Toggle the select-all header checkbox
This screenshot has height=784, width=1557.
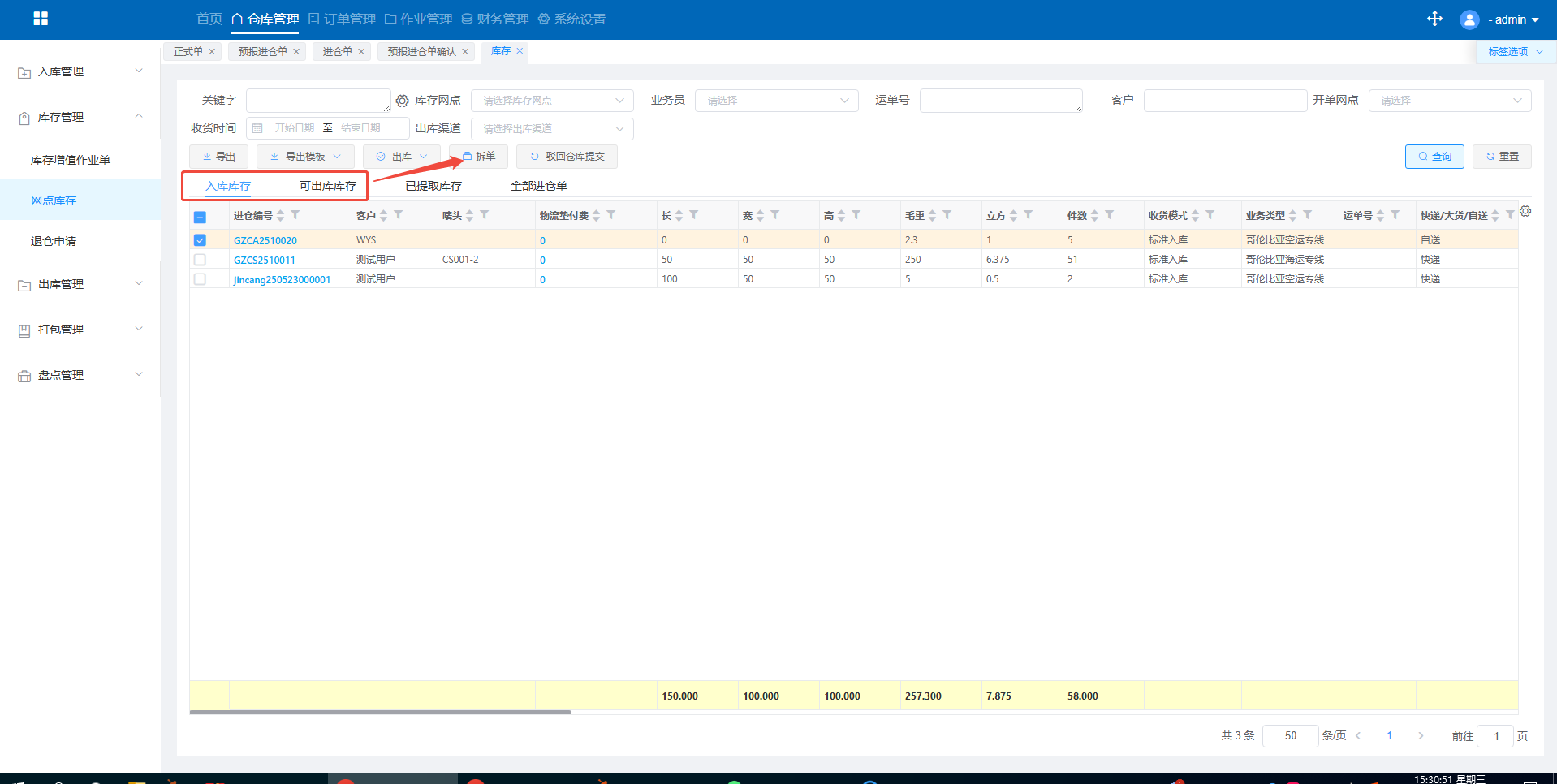coord(200,217)
